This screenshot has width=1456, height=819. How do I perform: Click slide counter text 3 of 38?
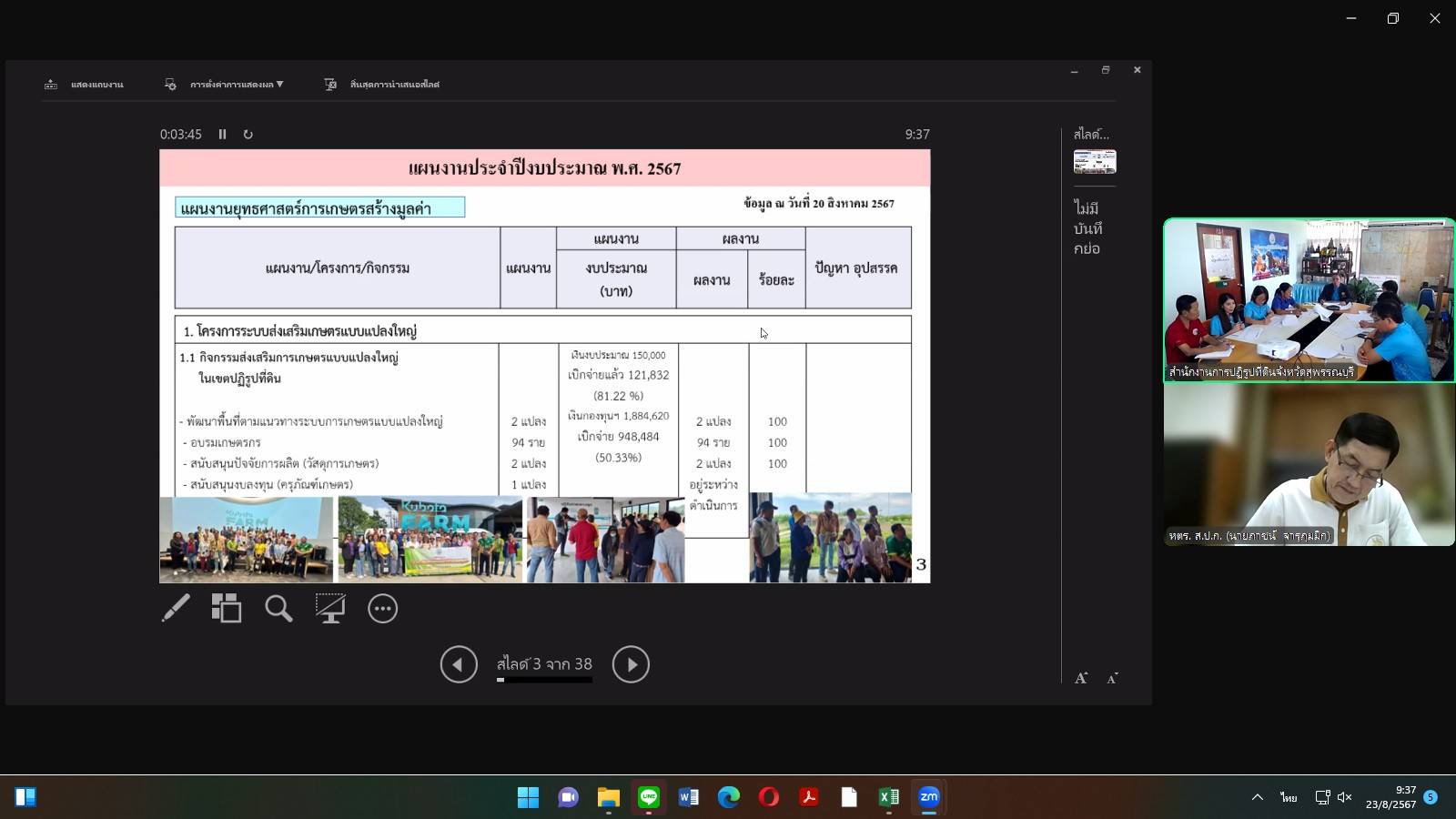point(544,663)
